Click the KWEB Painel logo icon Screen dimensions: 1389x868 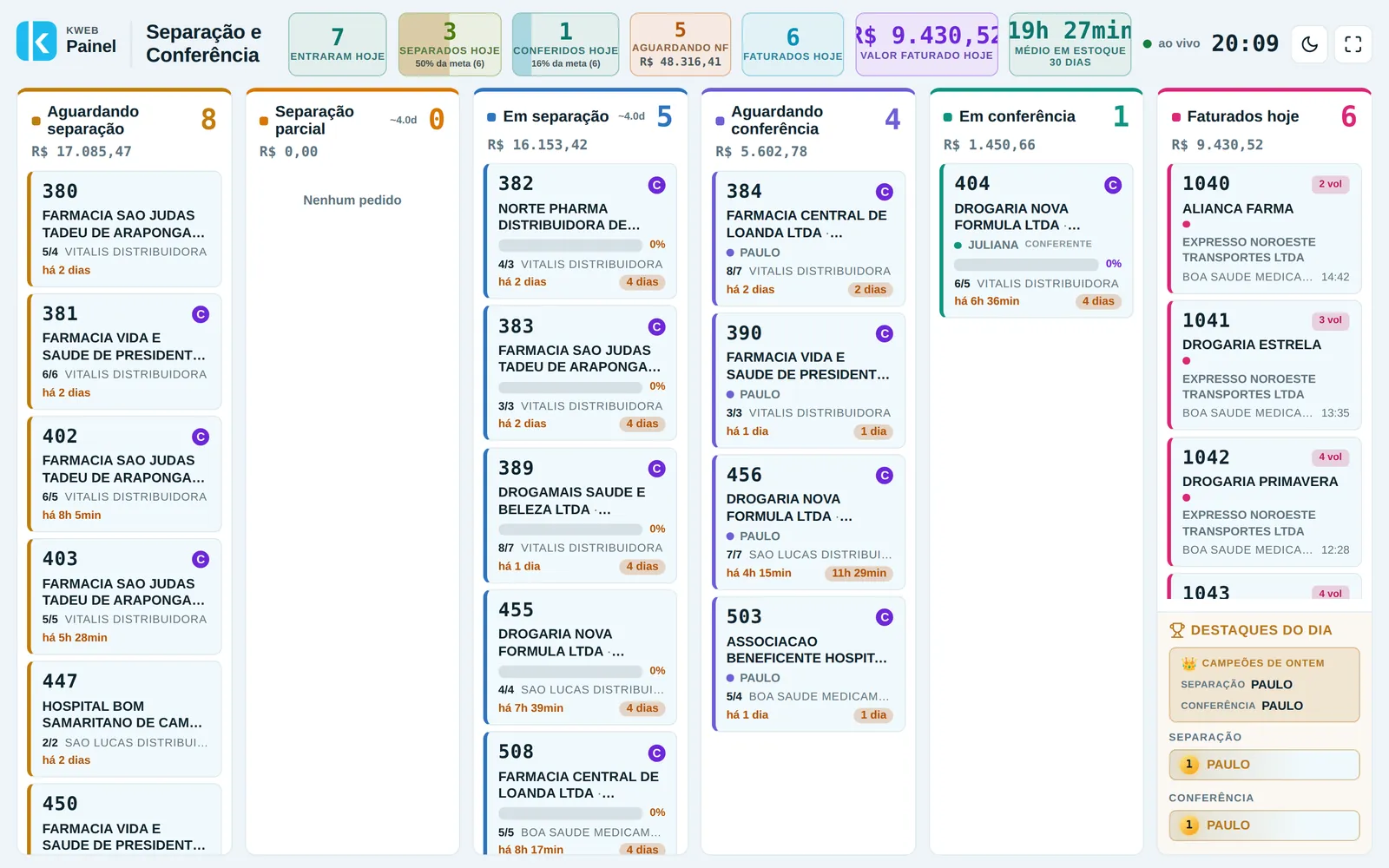click(36, 41)
